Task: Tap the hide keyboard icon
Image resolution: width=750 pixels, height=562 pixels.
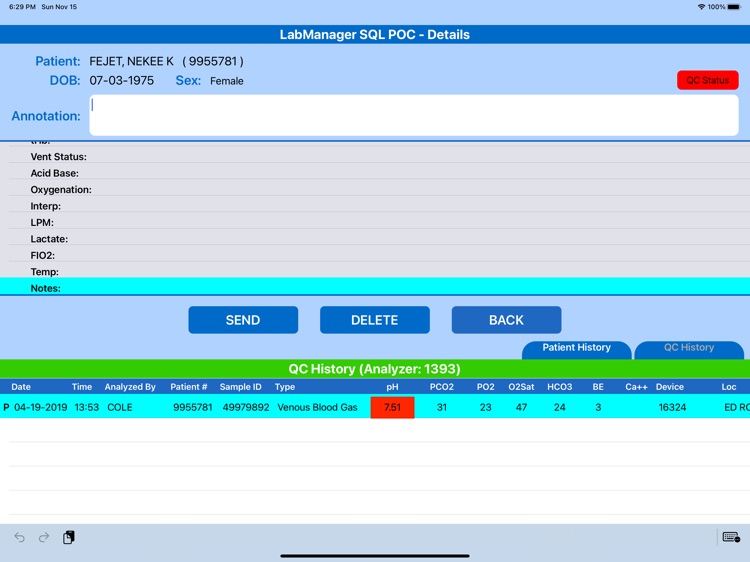Action: [x=731, y=537]
